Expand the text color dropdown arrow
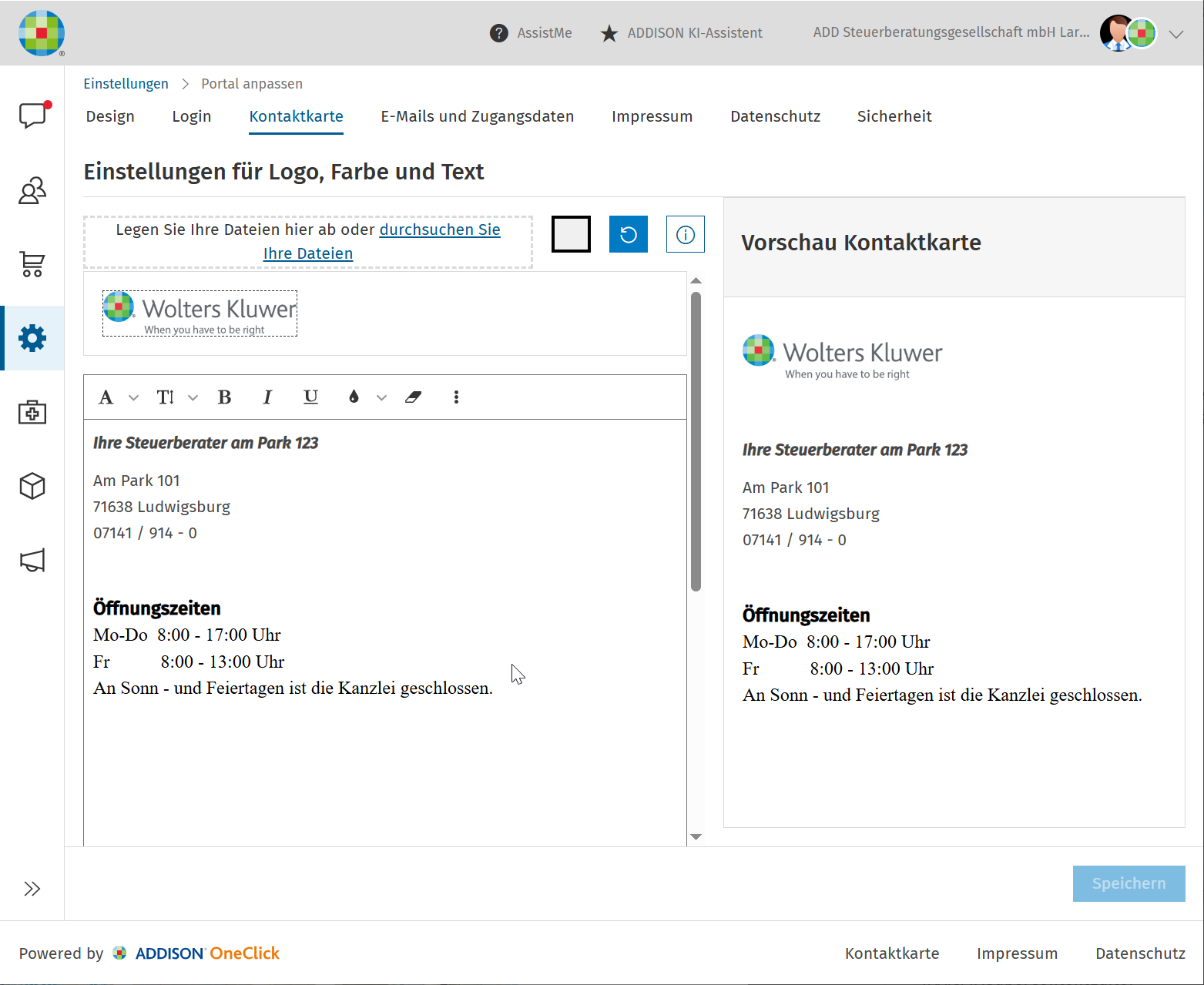Viewport: 1204px width, 985px height. [381, 398]
